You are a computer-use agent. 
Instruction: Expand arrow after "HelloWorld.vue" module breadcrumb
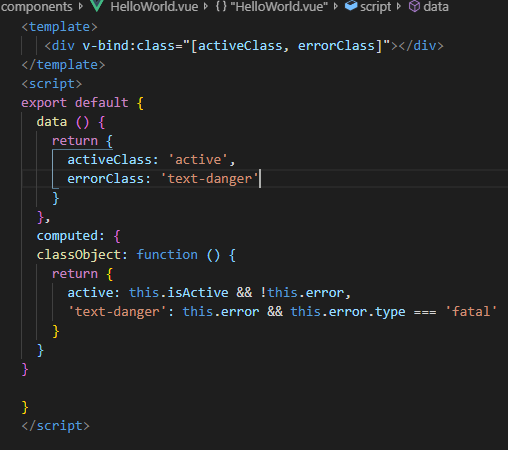(x=336, y=6)
